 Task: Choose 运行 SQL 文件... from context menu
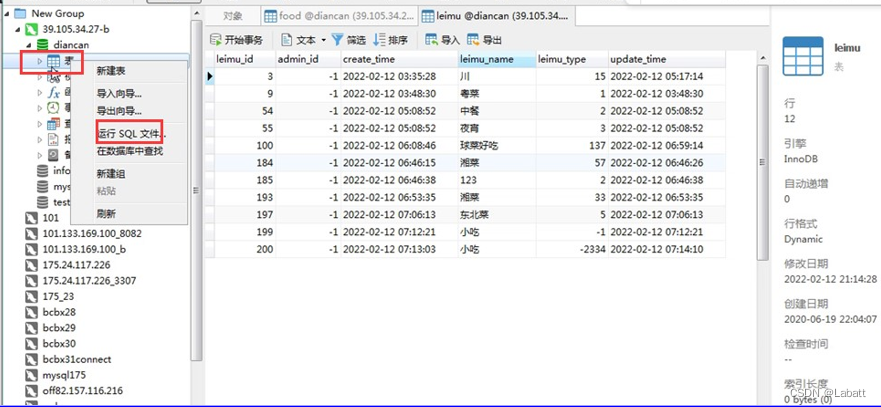point(129,134)
